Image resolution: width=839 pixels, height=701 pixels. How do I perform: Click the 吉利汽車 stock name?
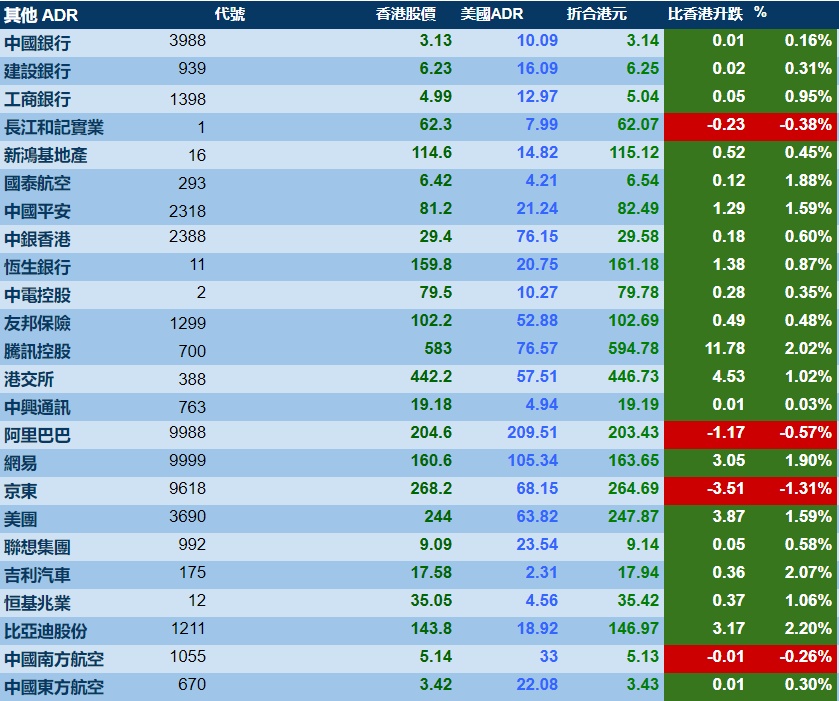37,575
